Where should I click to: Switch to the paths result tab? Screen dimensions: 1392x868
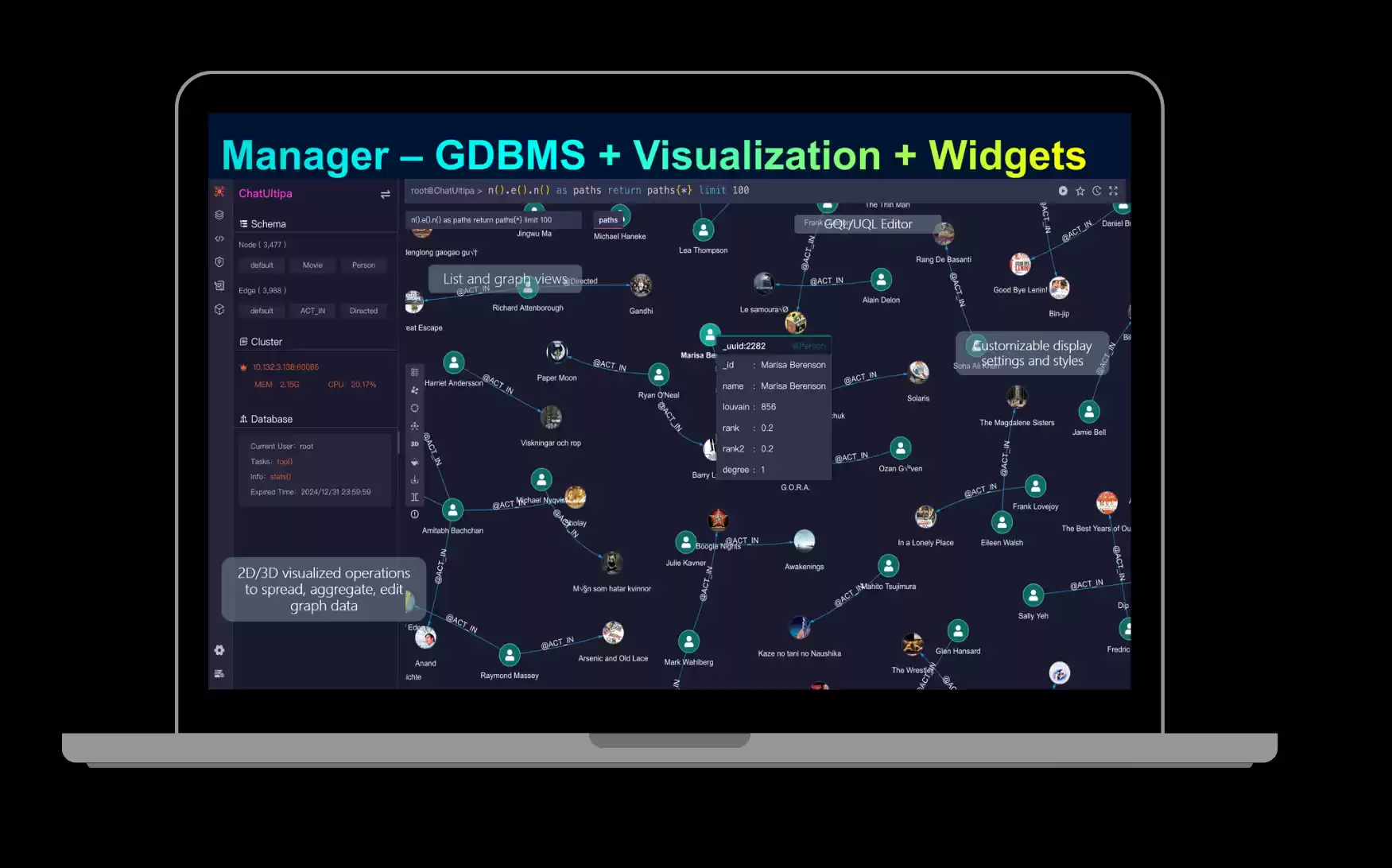click(x=608, y=220)
